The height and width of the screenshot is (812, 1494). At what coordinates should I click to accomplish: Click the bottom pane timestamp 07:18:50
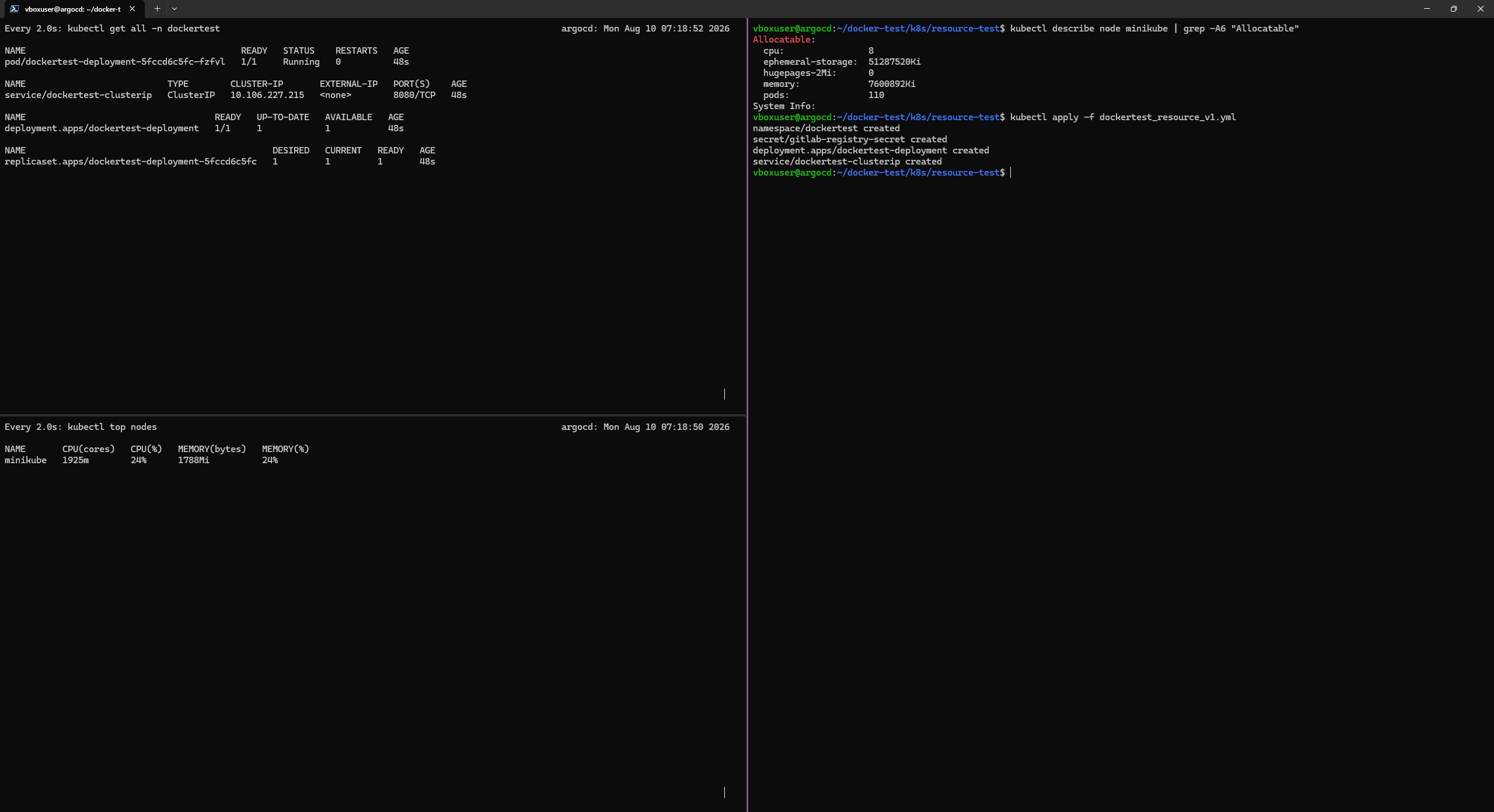click(x=682, y=427)
